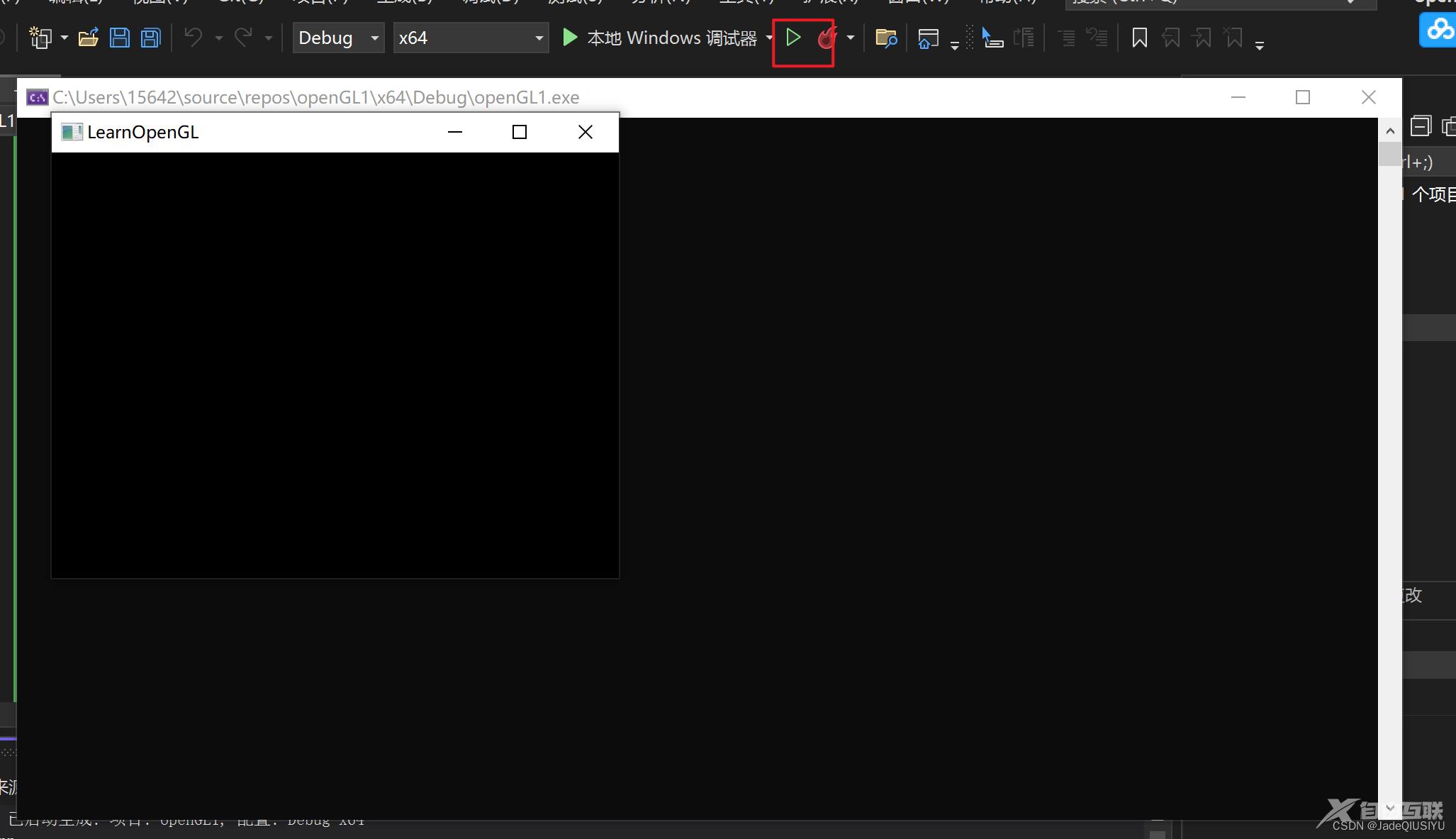Click the indent lines toolbar icon

(x=1067, y=38)
